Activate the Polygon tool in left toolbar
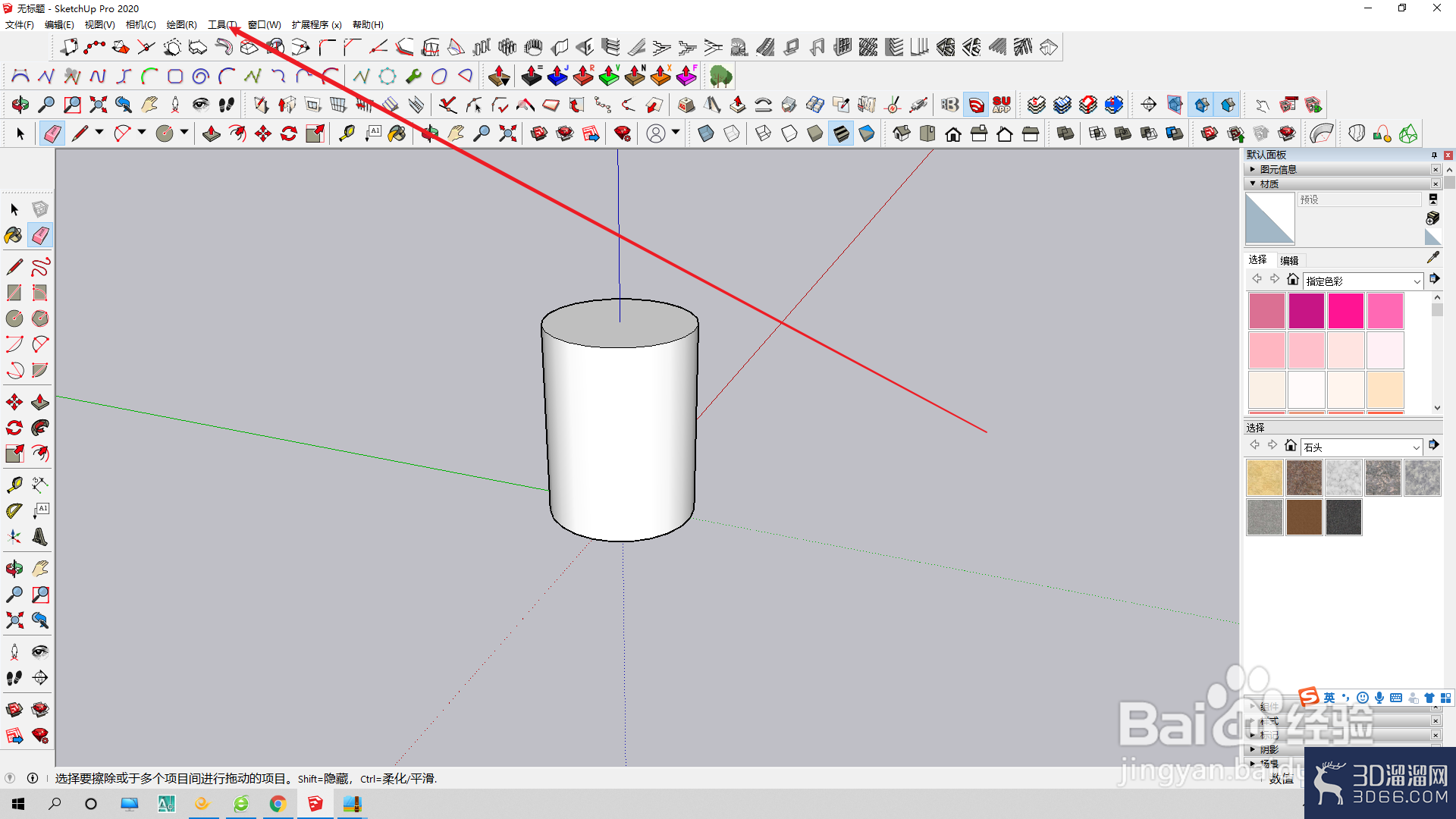 40,318
